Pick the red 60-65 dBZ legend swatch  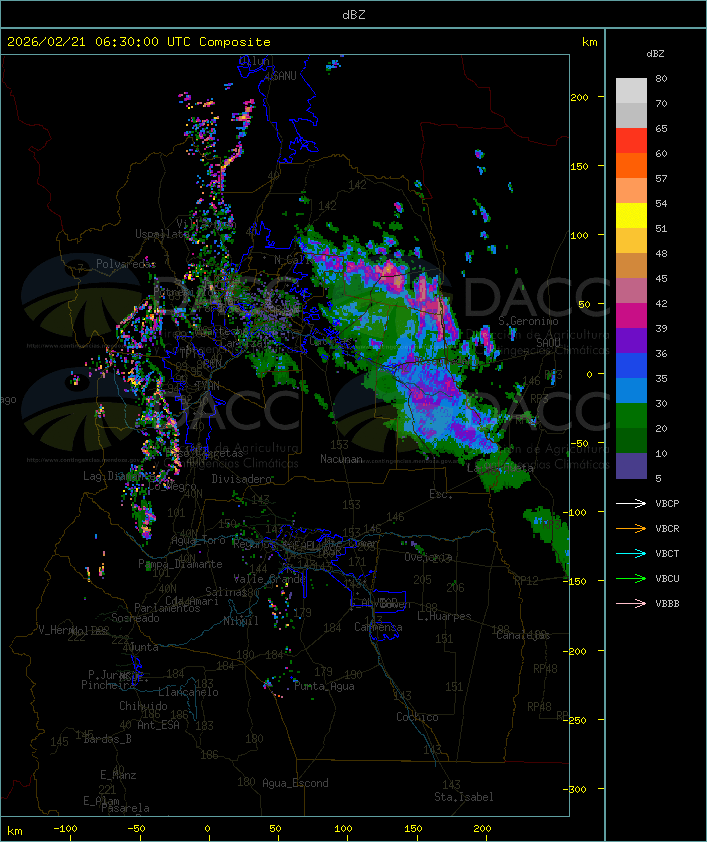pos(631,140)
